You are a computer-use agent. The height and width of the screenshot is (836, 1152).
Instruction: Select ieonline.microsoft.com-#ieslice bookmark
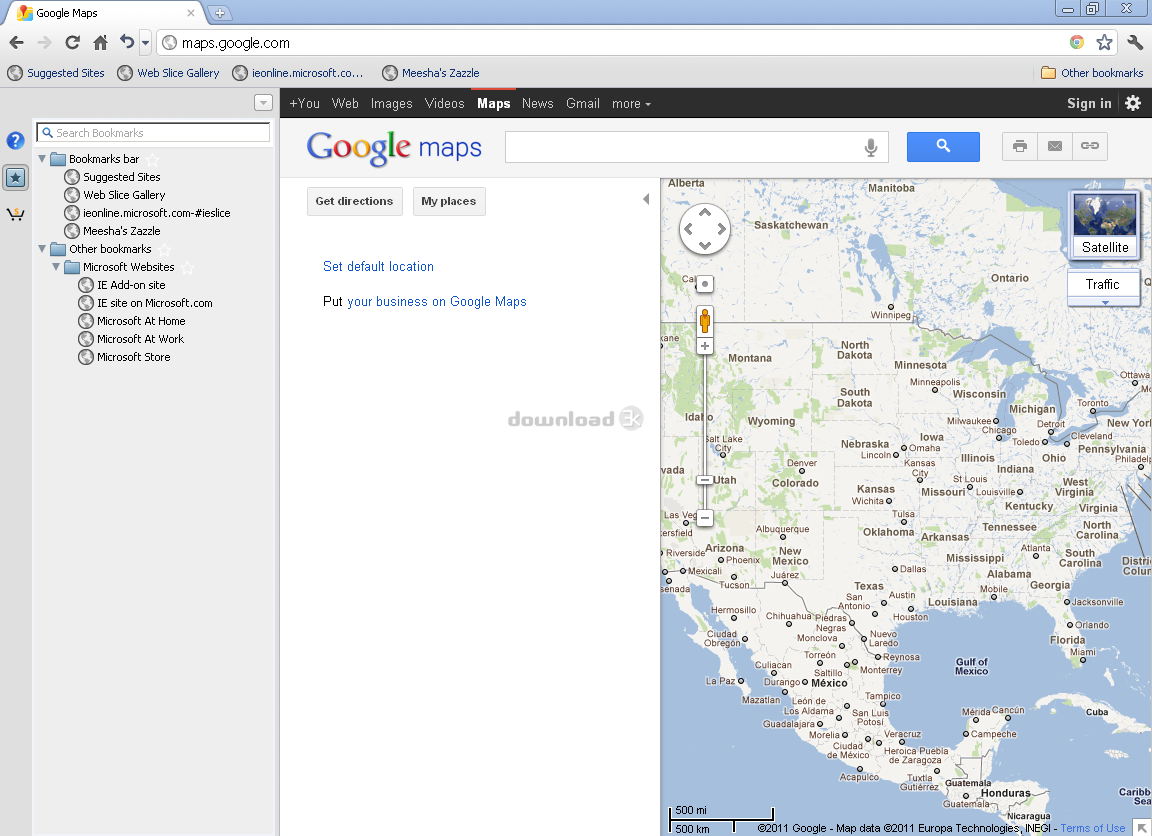[156, 213]
